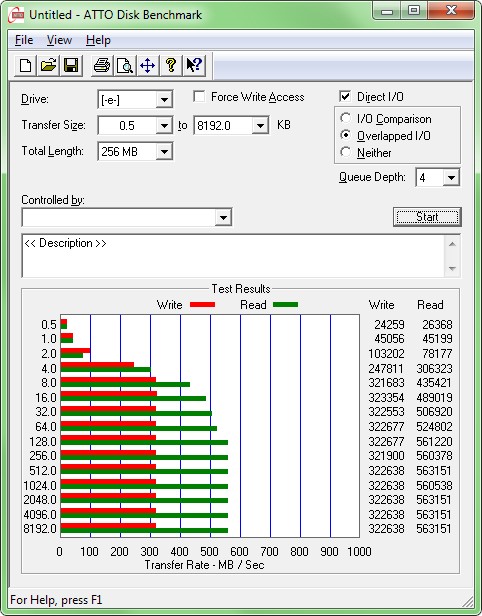Screen dimensions: 482x616
Task: Open a benchmark file with folder icon
Action: click(48, 65)
